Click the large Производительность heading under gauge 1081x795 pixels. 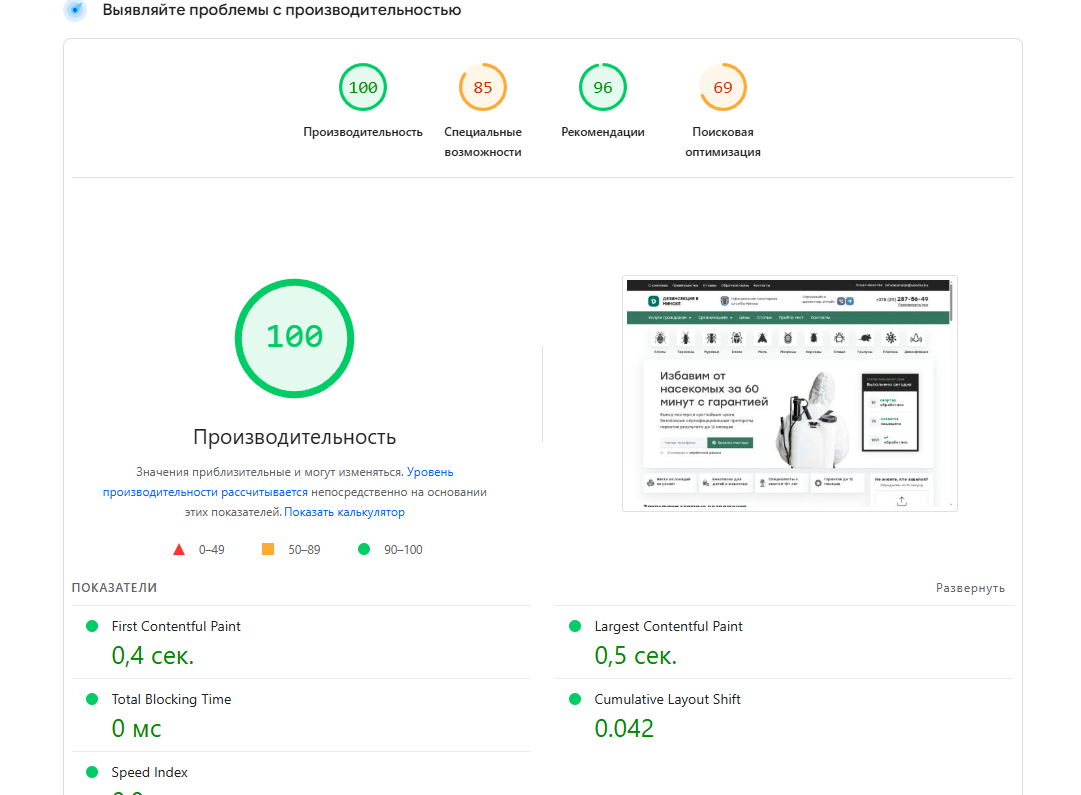click(294, 437)
